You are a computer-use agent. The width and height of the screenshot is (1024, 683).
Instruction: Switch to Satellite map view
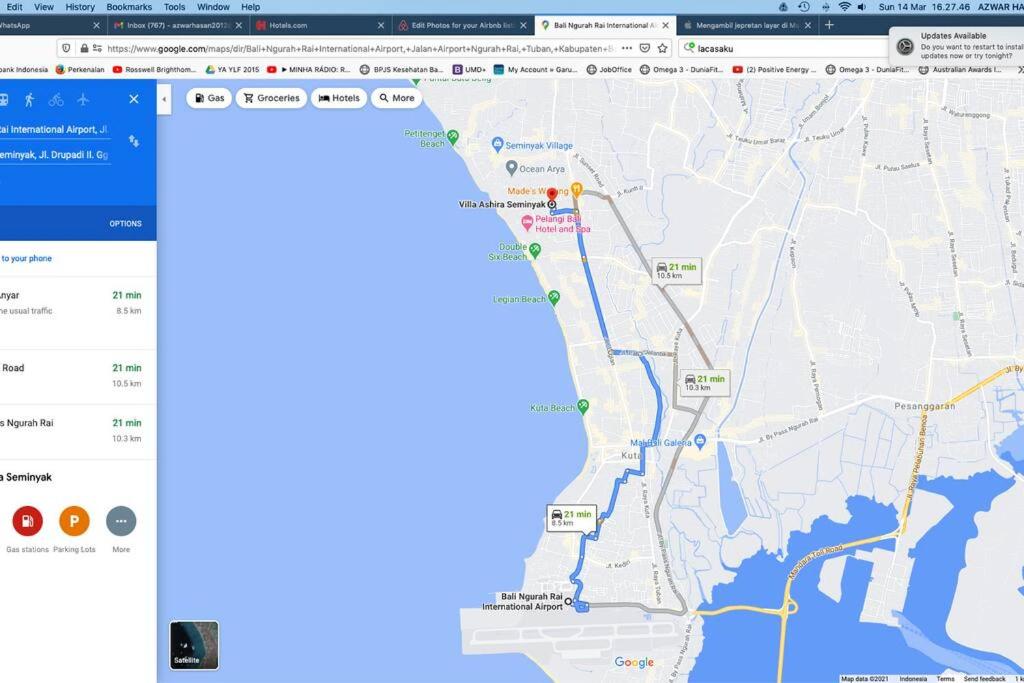coord(194,644)
